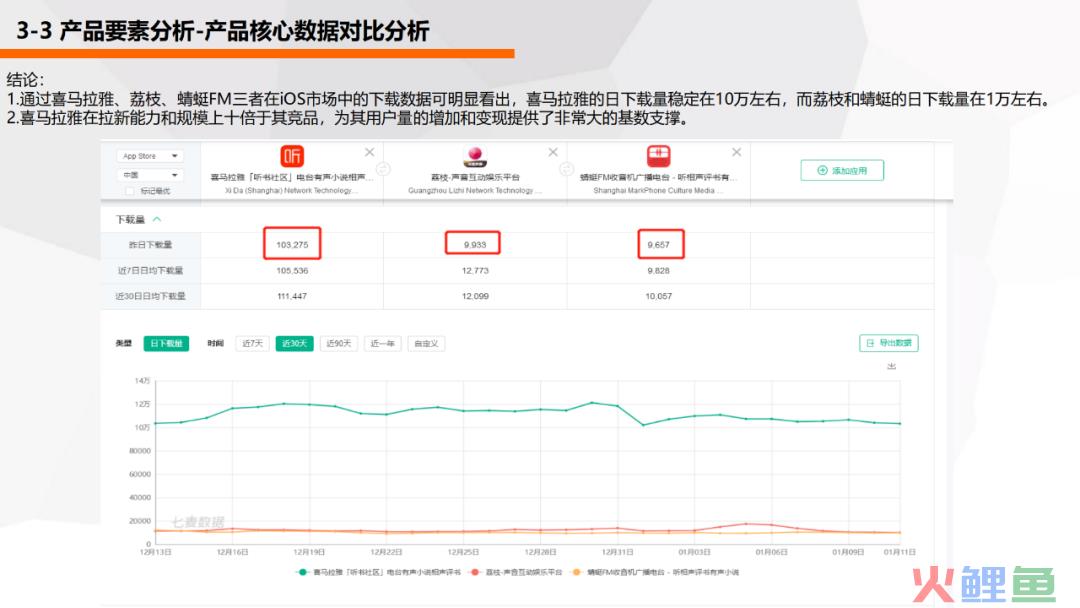The image size is (1080, 608).
Task: Click swap icon between Lizhi and Qingting
Action: coord(566,169)
